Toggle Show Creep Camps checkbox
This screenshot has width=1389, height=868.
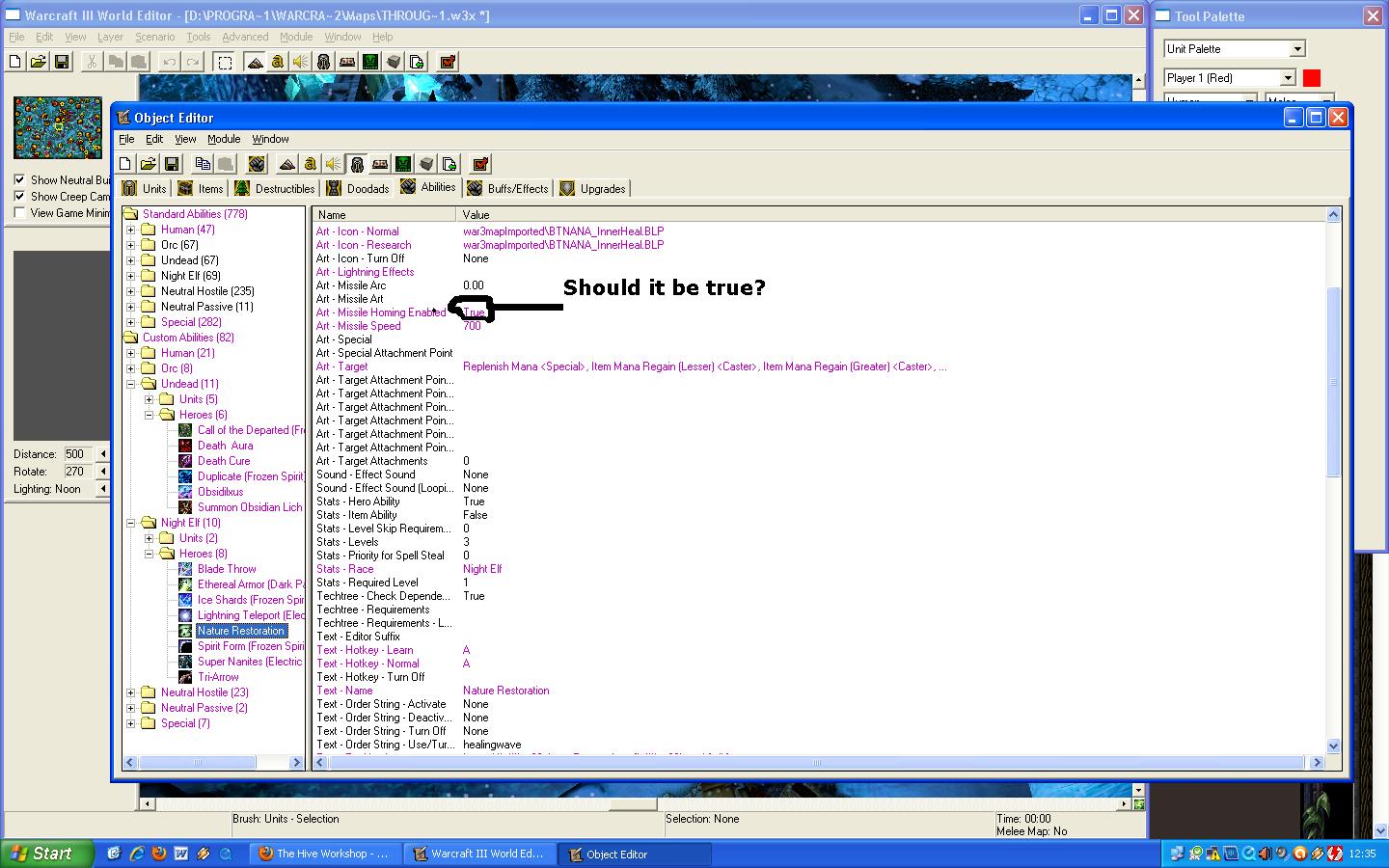(19, 196)
